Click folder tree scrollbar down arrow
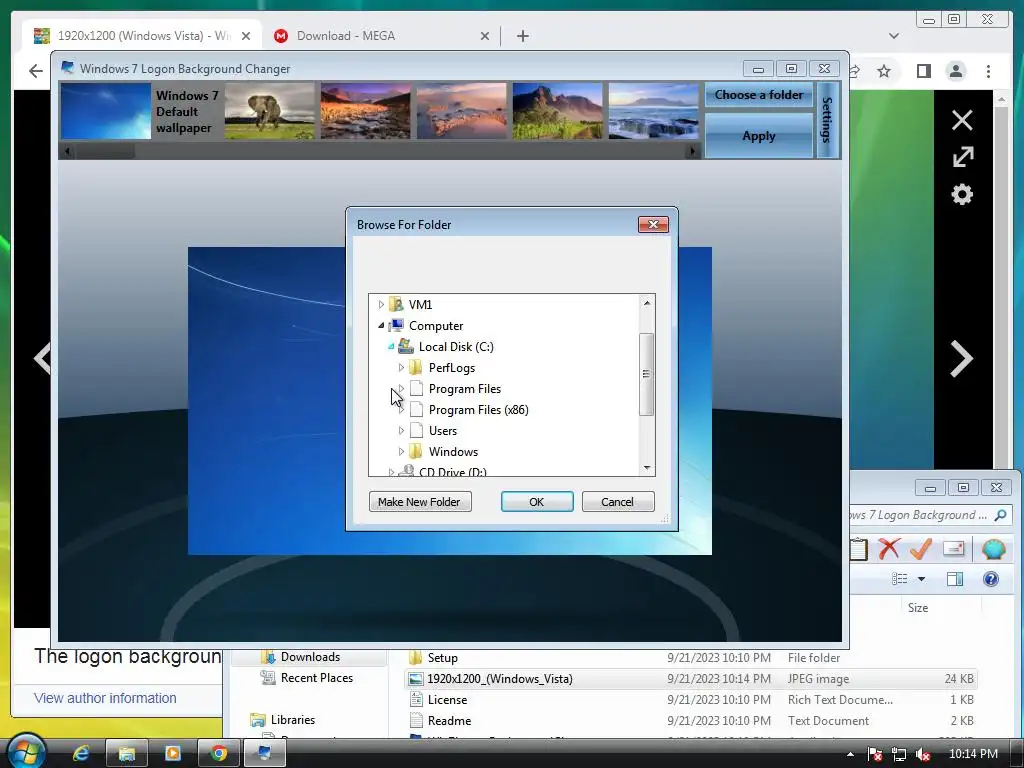The width and height of the screenshot is (1024, 768). [647, 468]
